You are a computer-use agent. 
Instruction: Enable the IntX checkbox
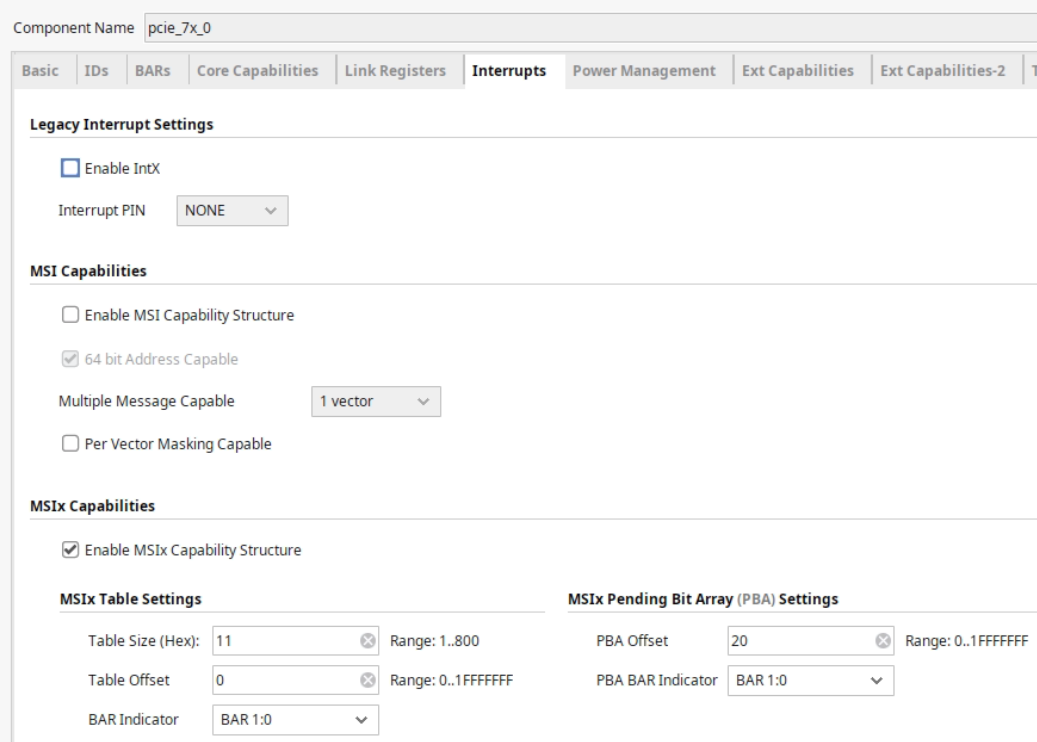point(70,168)
